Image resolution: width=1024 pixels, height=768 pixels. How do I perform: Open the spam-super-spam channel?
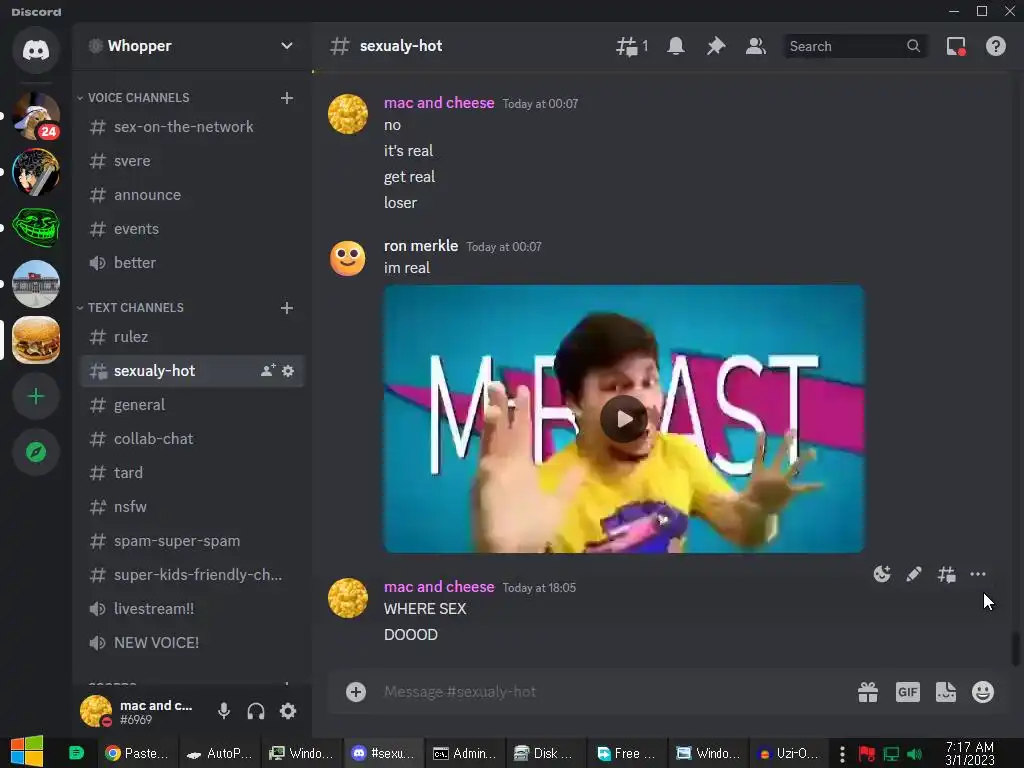[192, 541]
